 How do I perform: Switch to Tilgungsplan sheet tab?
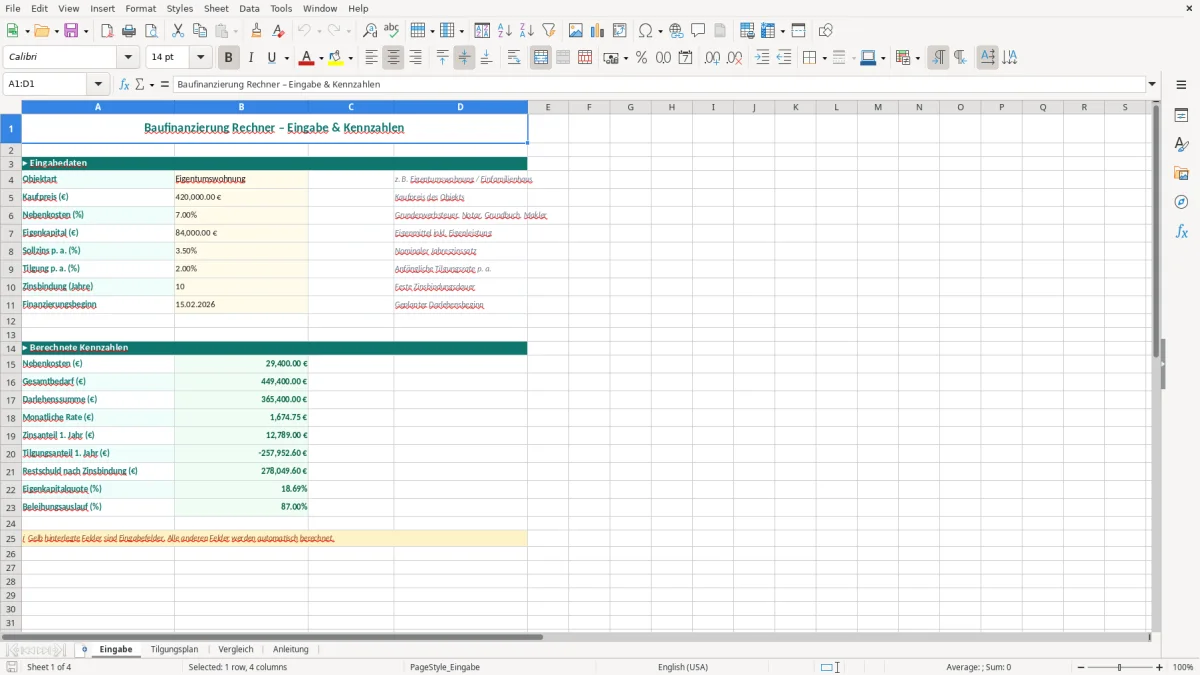(x=174, y=649)
